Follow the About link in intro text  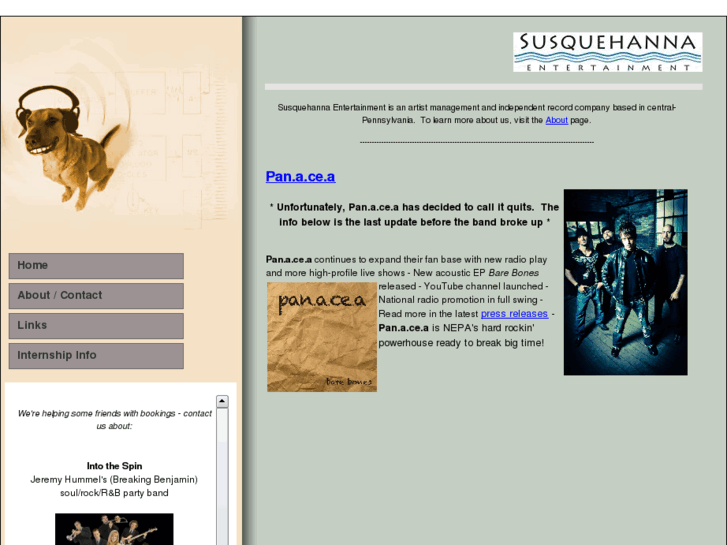pyautogui.click(x=556, y=120)
